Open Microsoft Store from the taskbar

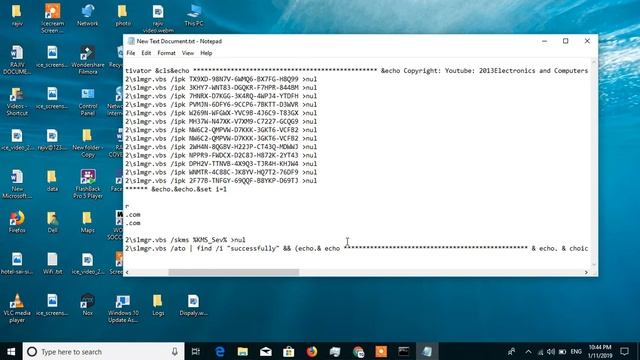coord(289,351)
